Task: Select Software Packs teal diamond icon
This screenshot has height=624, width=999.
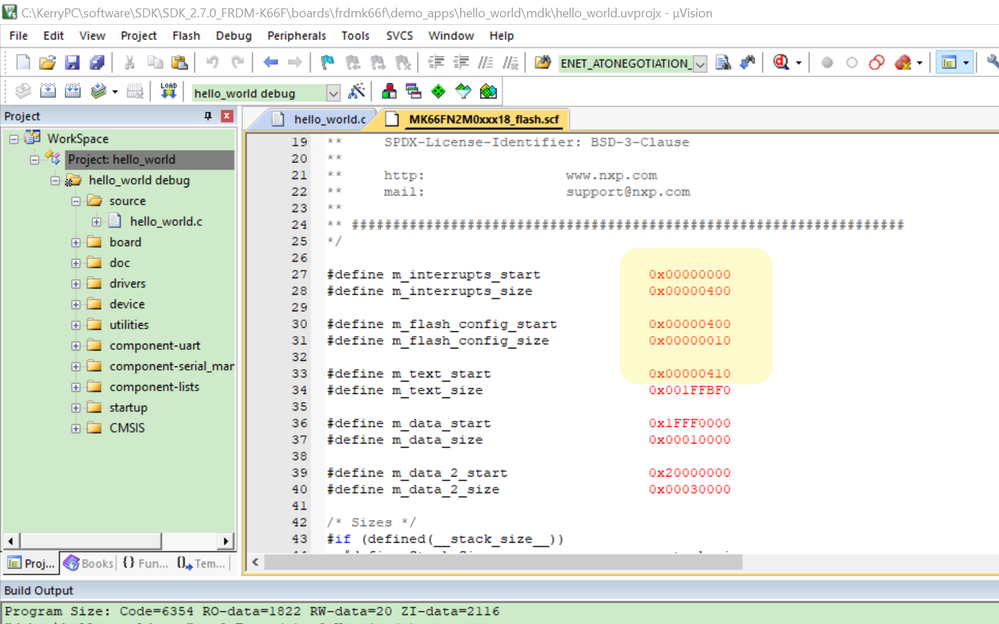Action: 463,92
